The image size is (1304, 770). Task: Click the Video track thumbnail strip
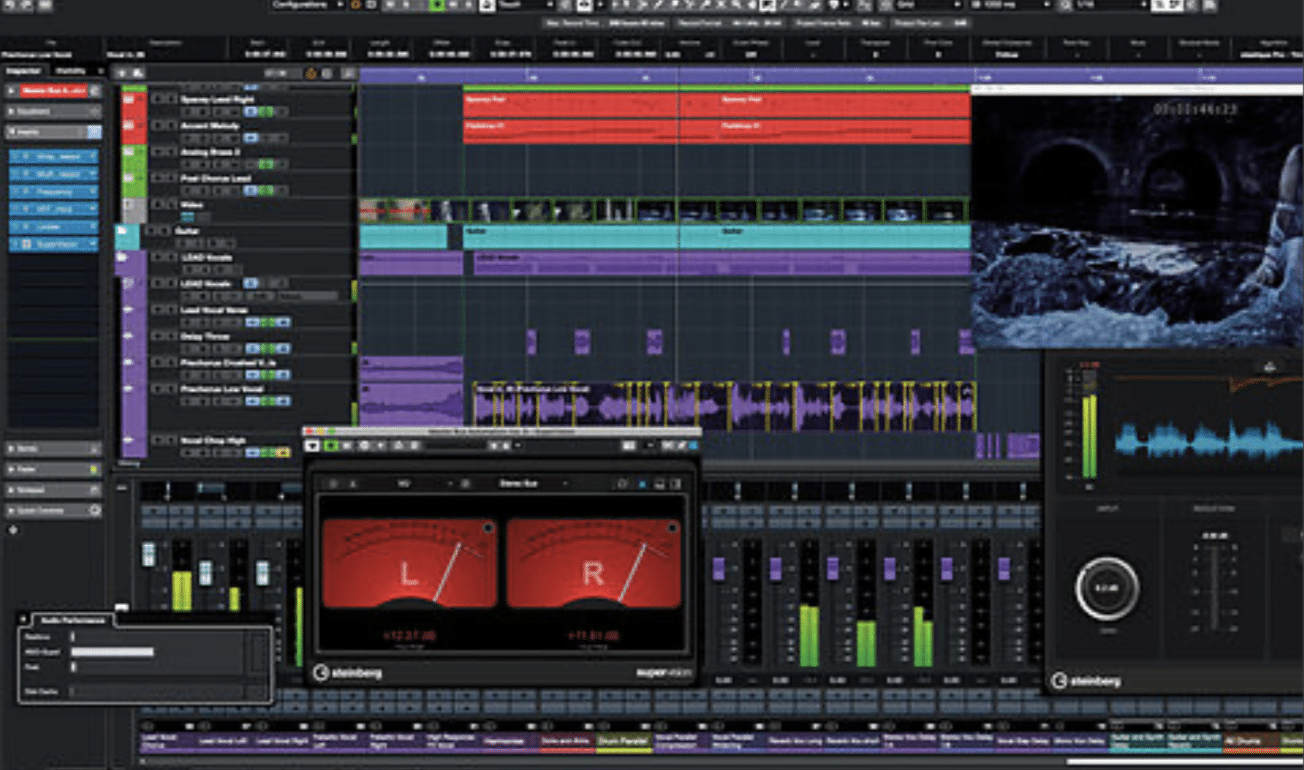pos(664,210)
